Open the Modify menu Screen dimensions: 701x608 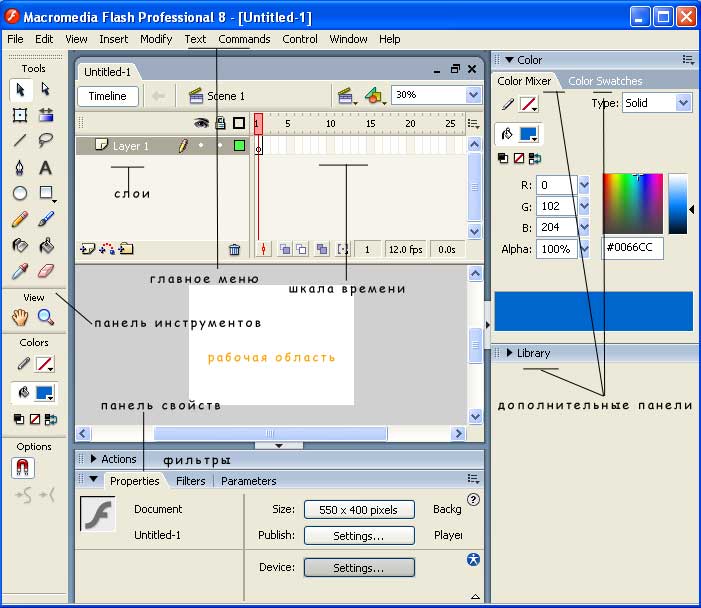156,39
